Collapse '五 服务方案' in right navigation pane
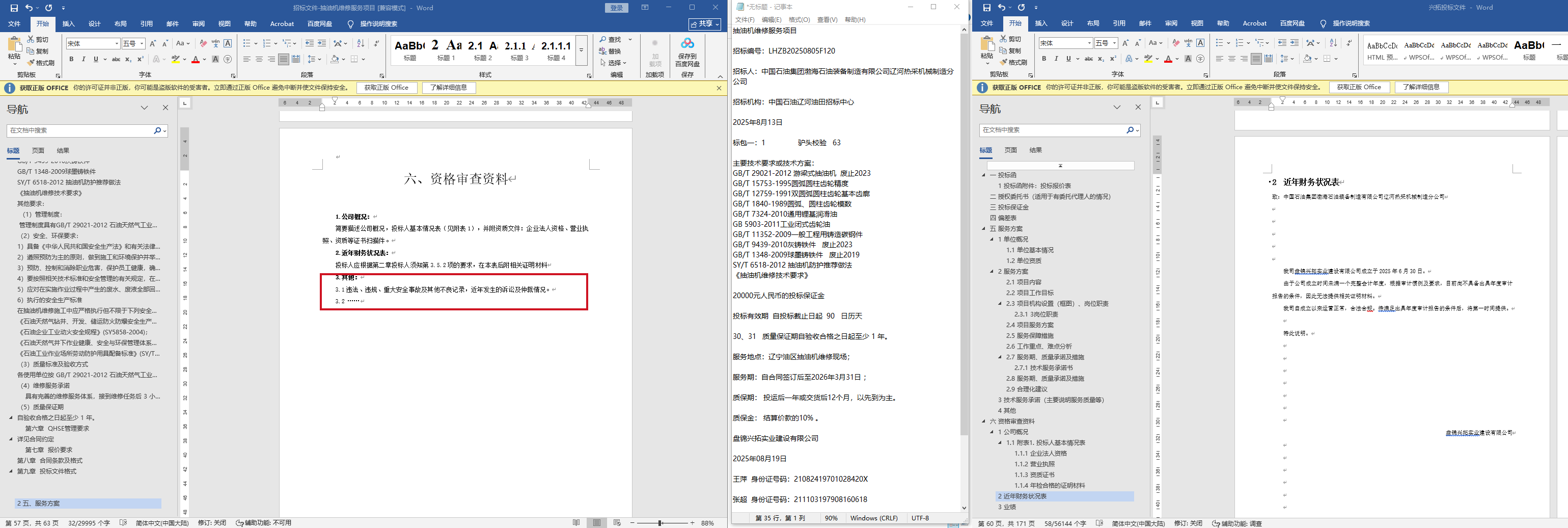Image resolution: width=1568 pixels, height=528 pixels. [x=984, y=229]
